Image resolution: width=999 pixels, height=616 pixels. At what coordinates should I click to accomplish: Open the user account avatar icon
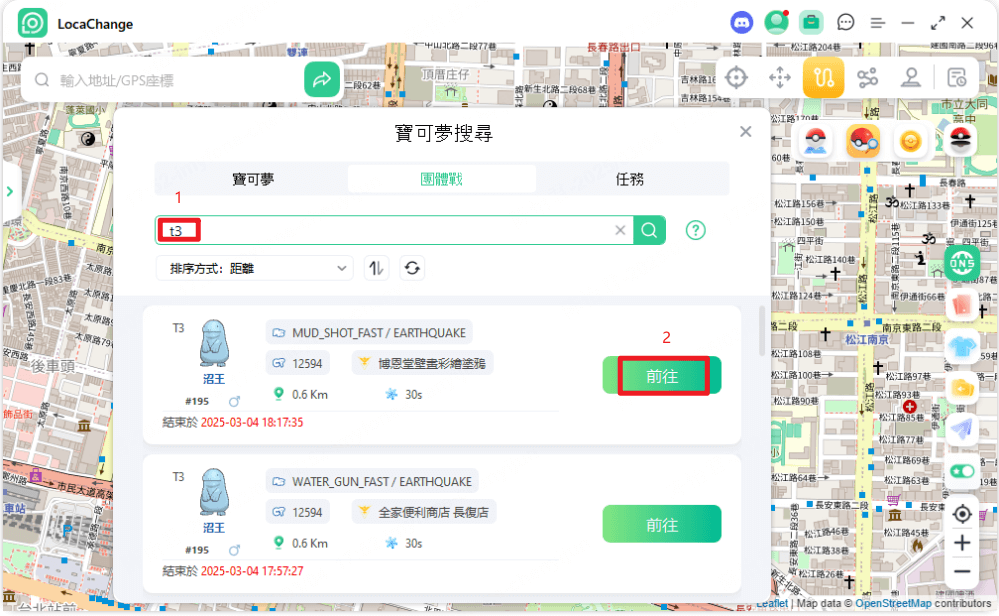click(x=776, y=24)
